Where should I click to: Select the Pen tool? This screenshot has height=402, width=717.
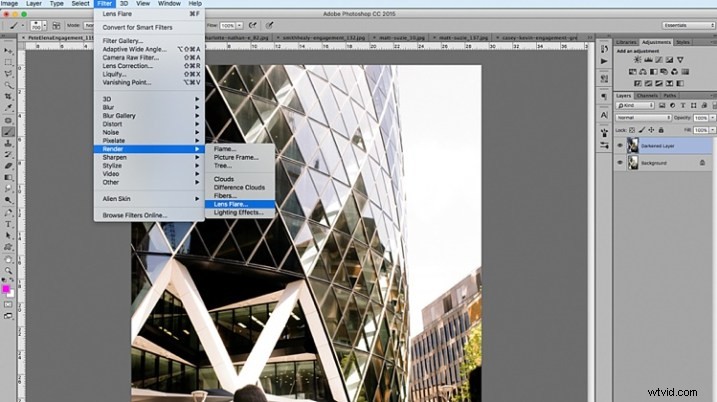point(8,213)
